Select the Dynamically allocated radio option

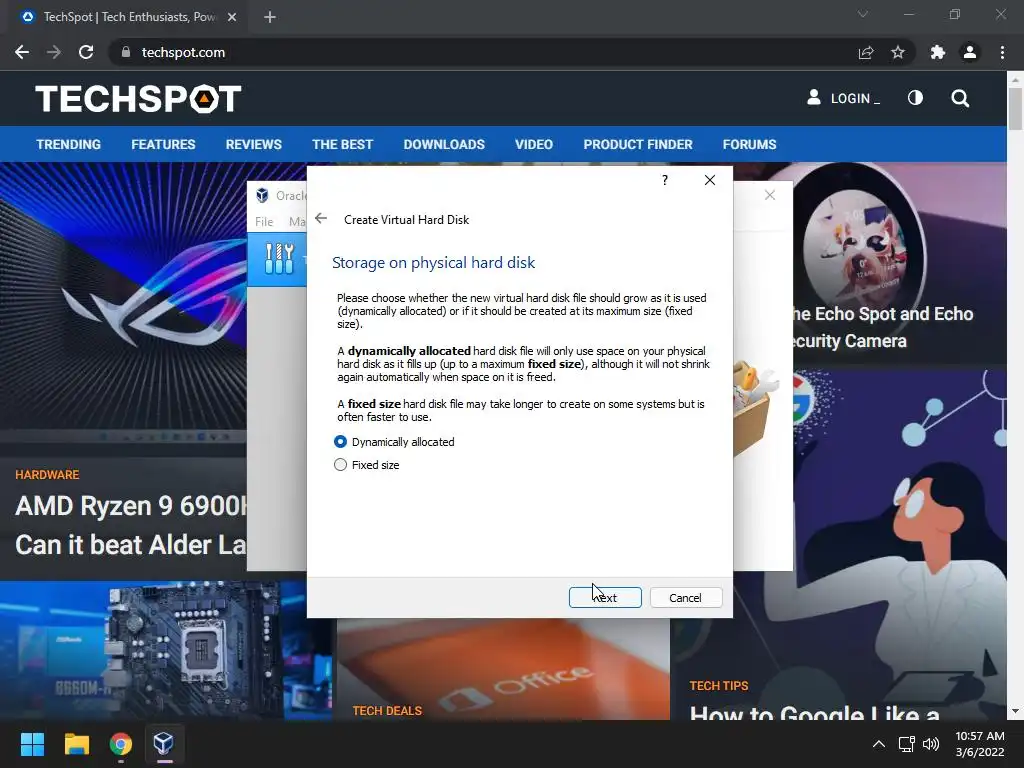pos(394,442)
